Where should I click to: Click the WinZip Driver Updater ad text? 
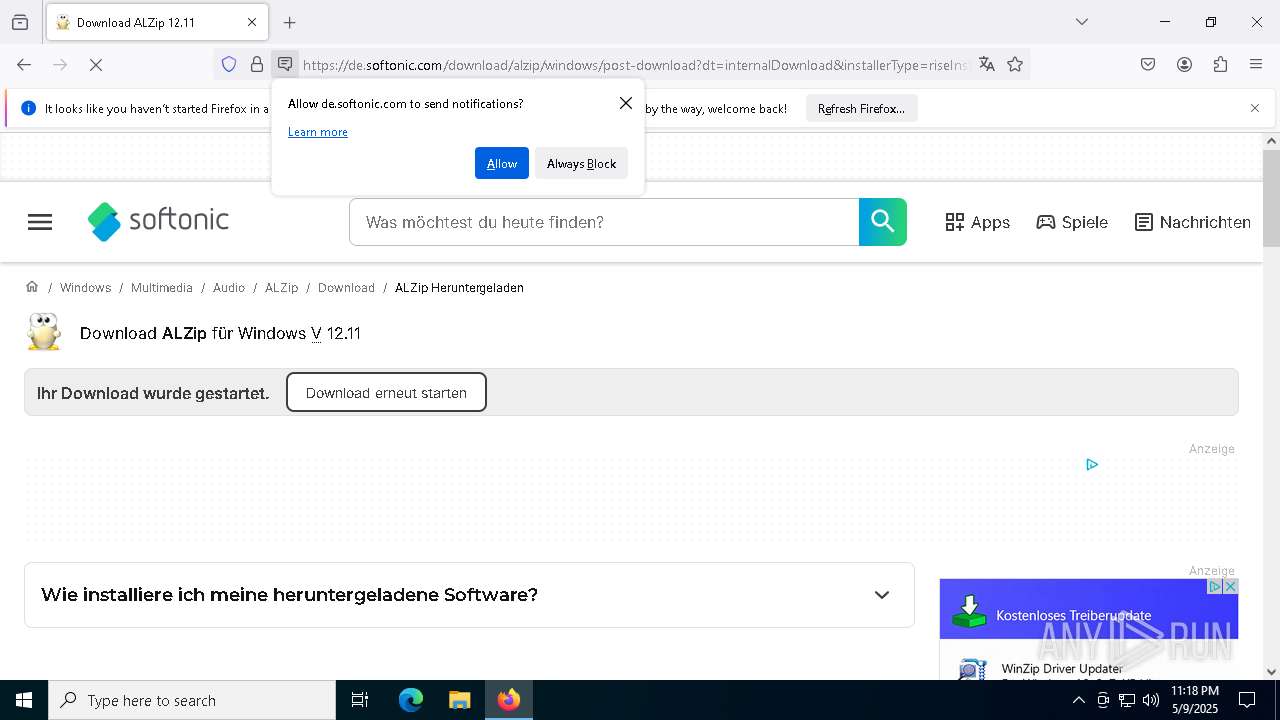pyautogui.click(x=1062, y=668)
